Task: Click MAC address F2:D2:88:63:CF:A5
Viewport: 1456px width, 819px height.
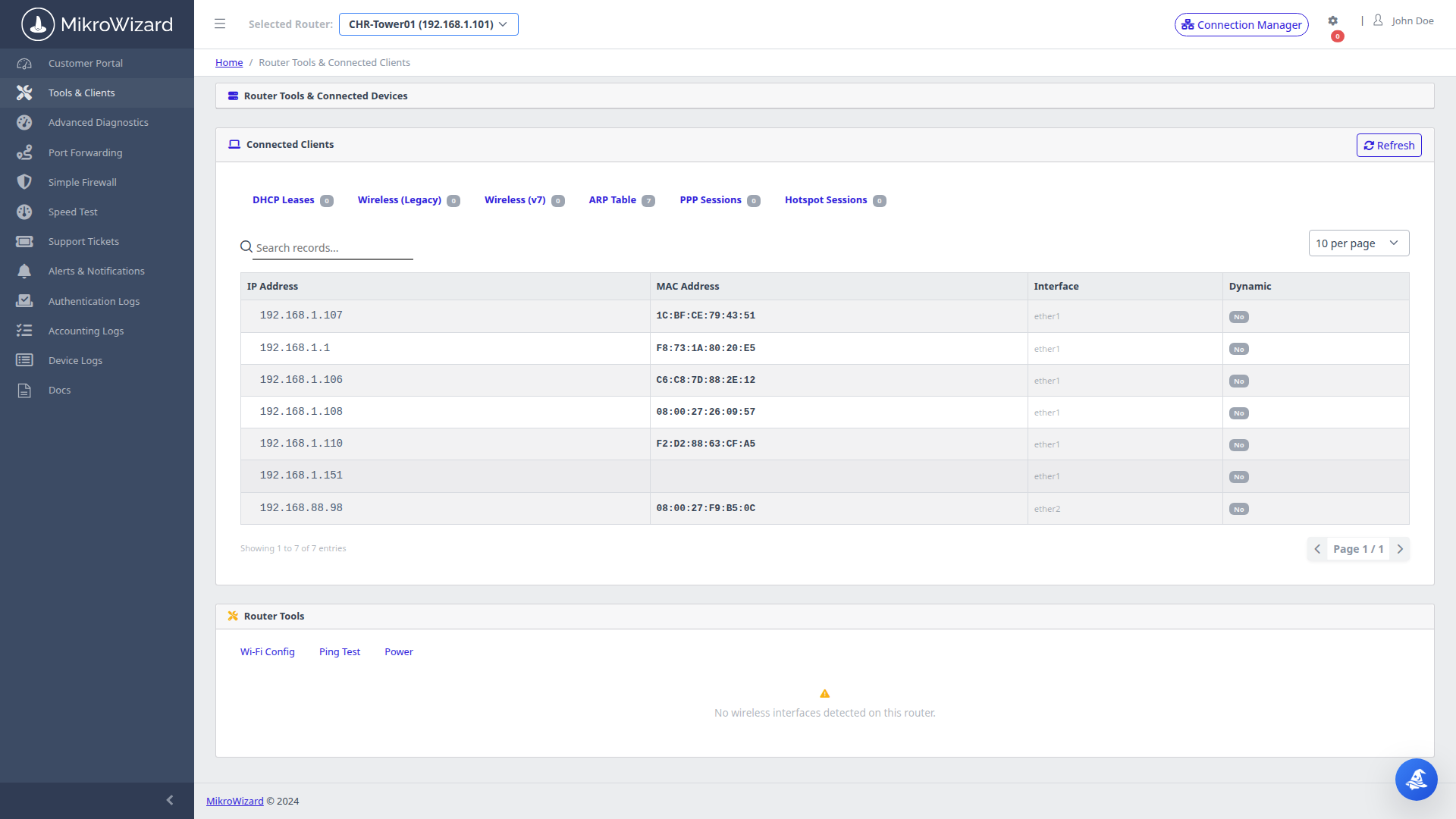Action: click(706, 444)
